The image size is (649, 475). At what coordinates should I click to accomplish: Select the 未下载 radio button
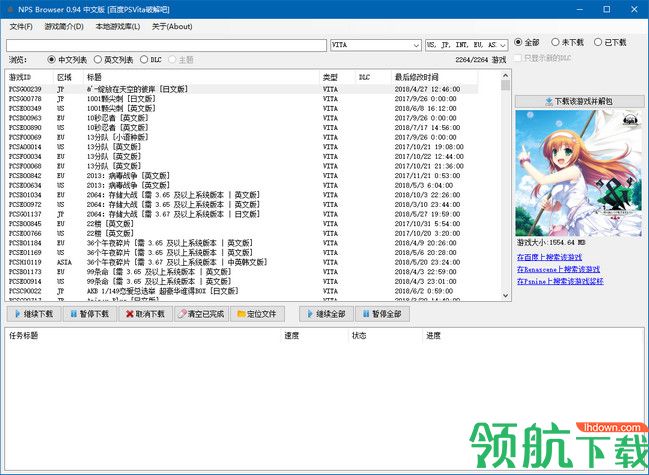pyautogui.click(x=567, y=42)
